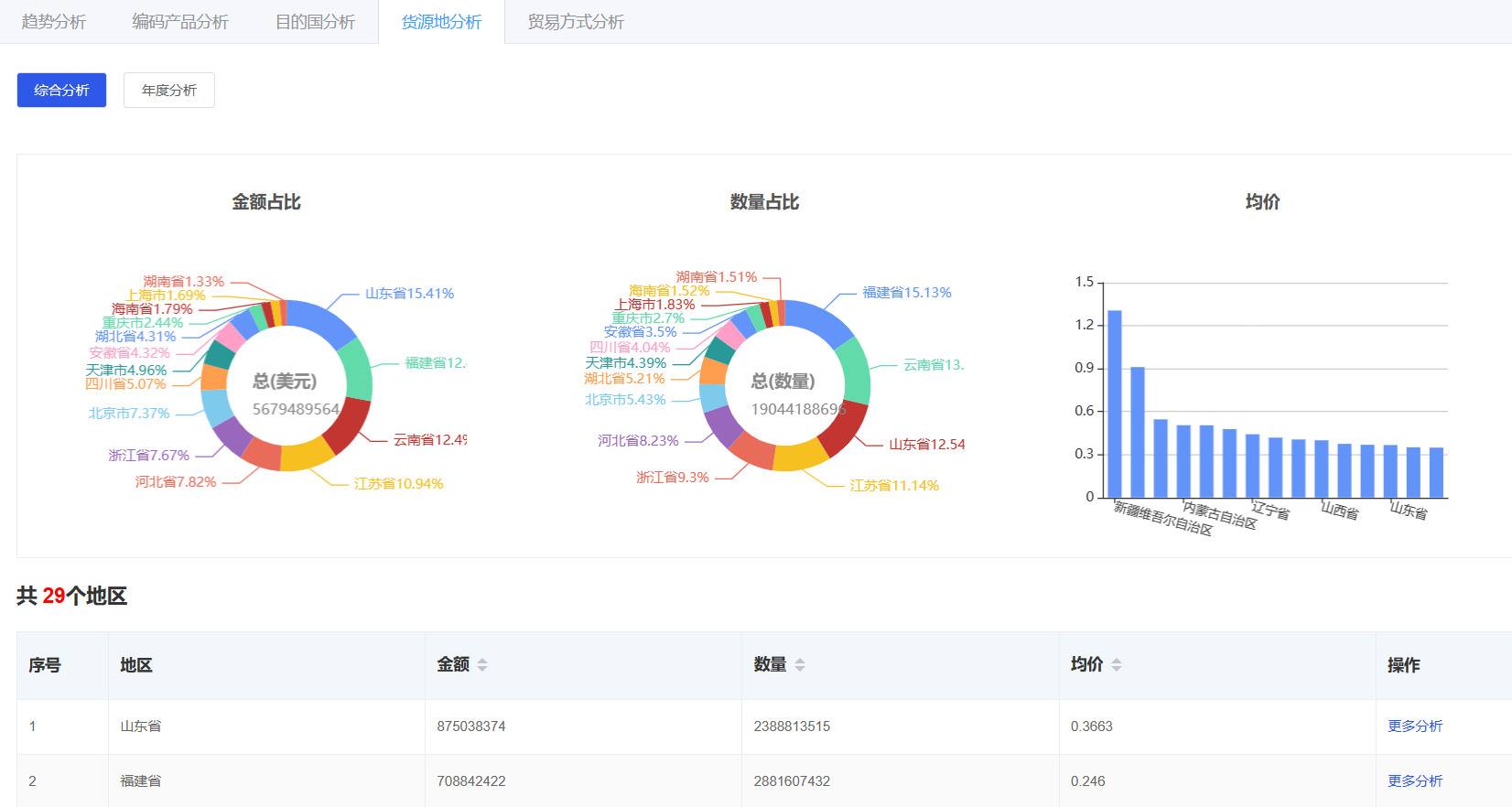The height and width of the screenshot is (807, 1512).
Task: Open the 趋势分析 tab
Action: pos(54,22)
